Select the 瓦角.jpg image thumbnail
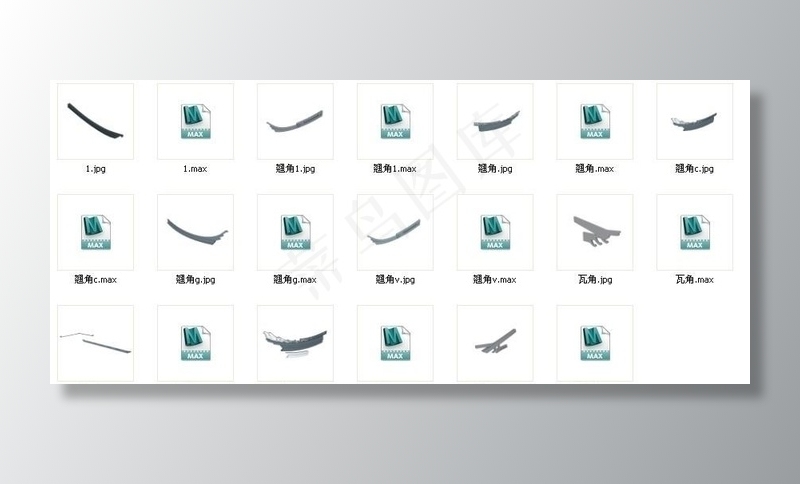 point(595,232)
